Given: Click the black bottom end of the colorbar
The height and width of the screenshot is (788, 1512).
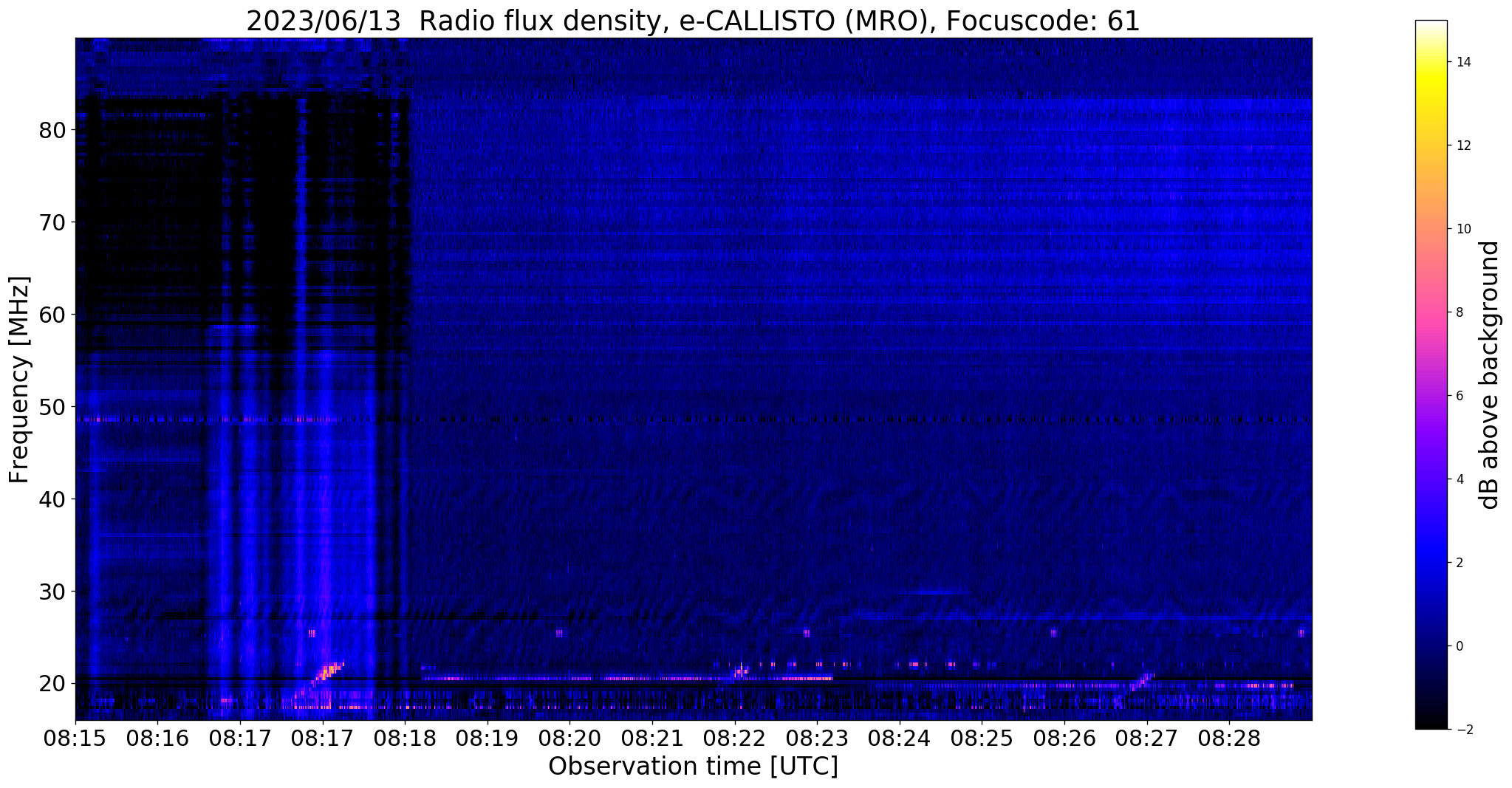Looking at the screenshot, I should coord(1431,724).
